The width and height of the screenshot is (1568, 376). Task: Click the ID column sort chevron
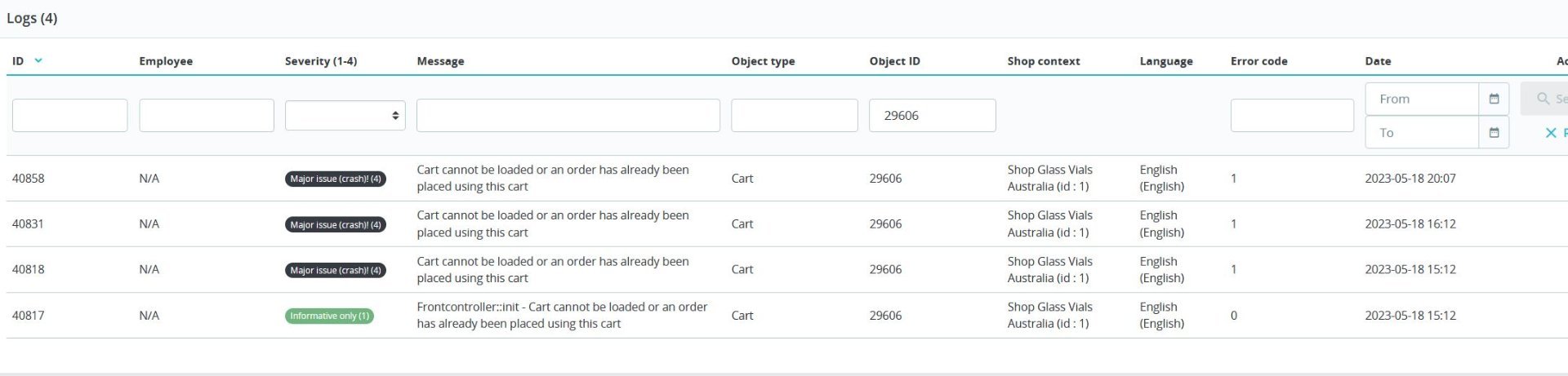click(x=38, y=60)
